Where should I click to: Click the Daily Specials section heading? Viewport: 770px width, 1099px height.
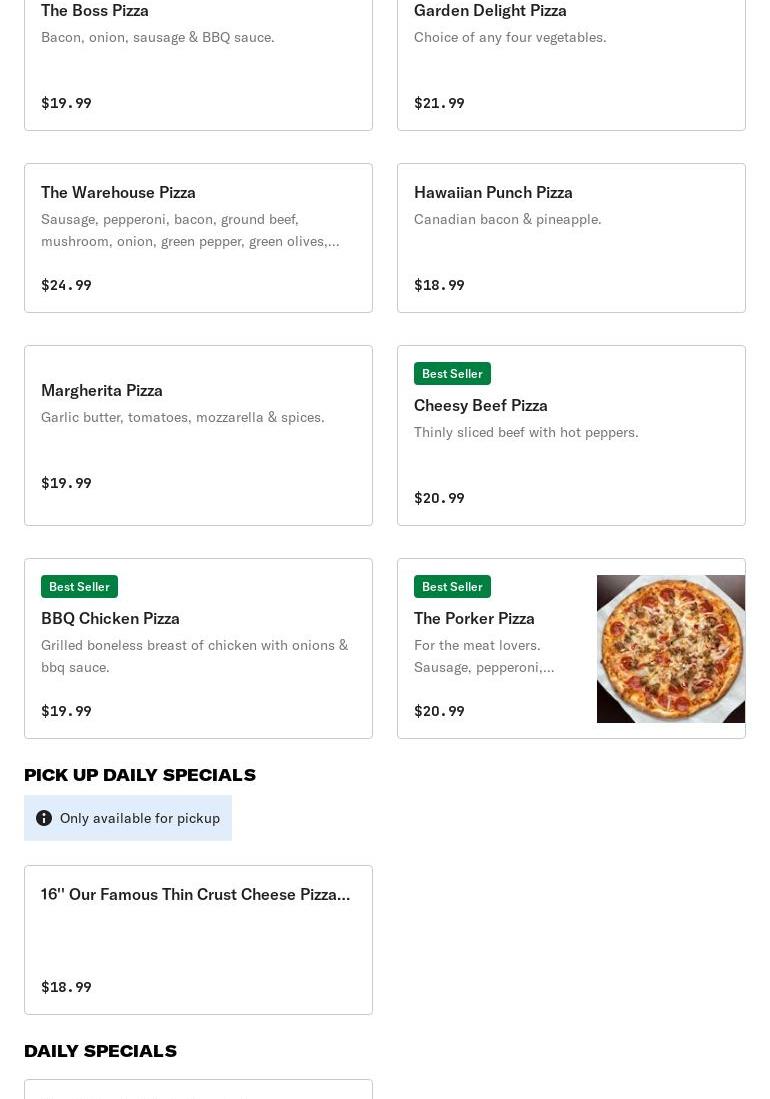(100, 1051)
